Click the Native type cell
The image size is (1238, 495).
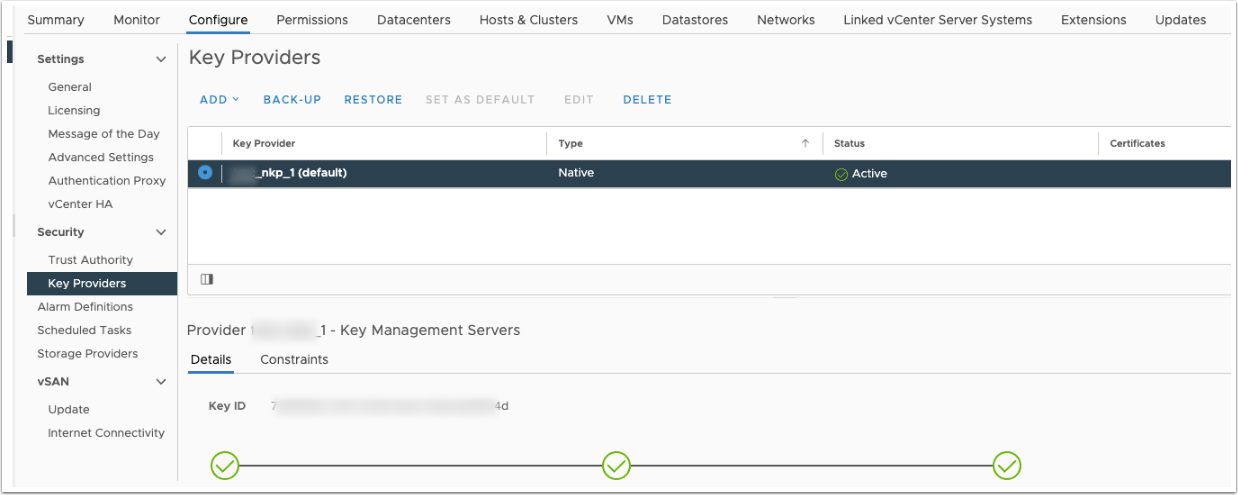[576, 173]
